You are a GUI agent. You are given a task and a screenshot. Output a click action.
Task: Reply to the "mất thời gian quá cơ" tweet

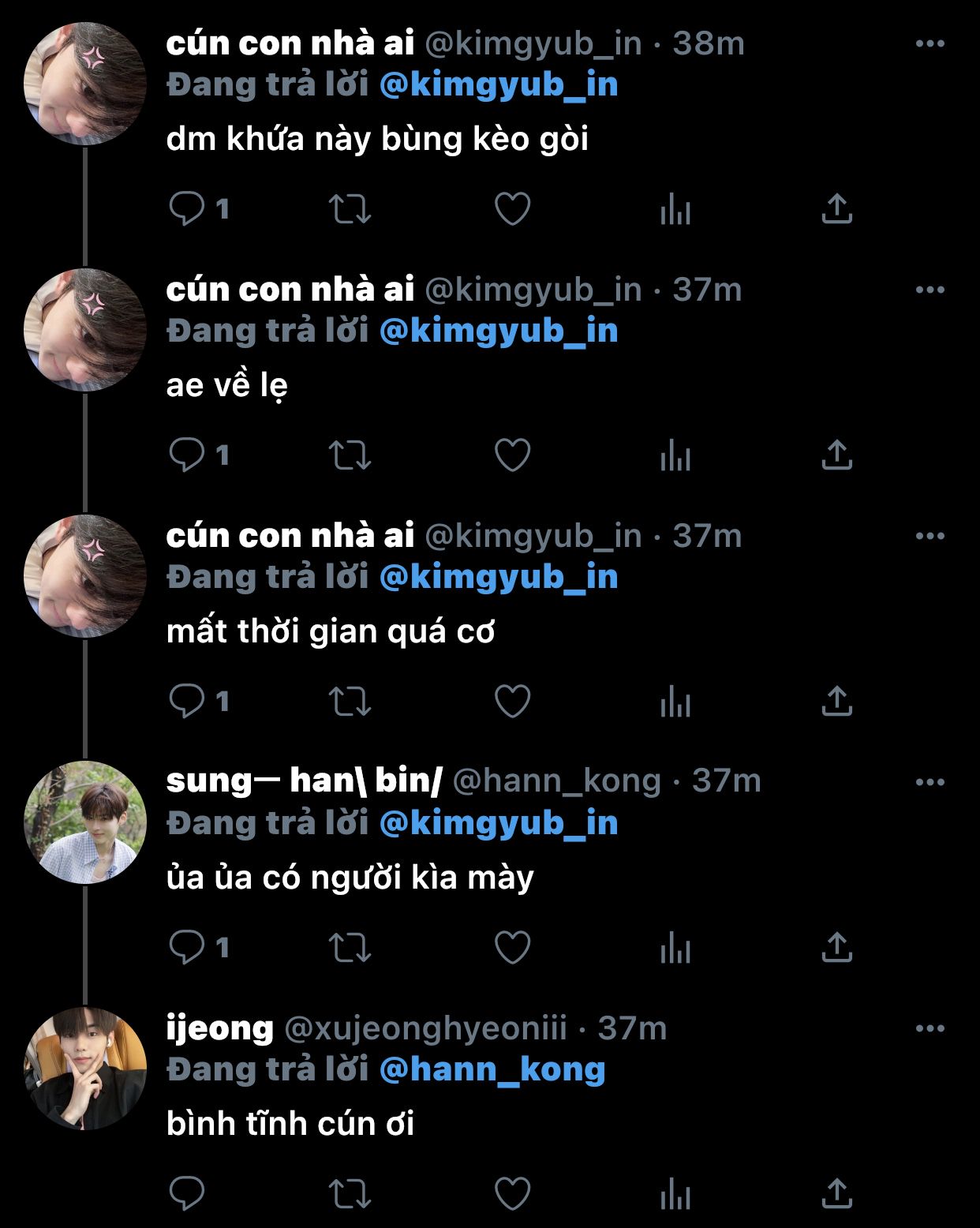pos(187,702)
